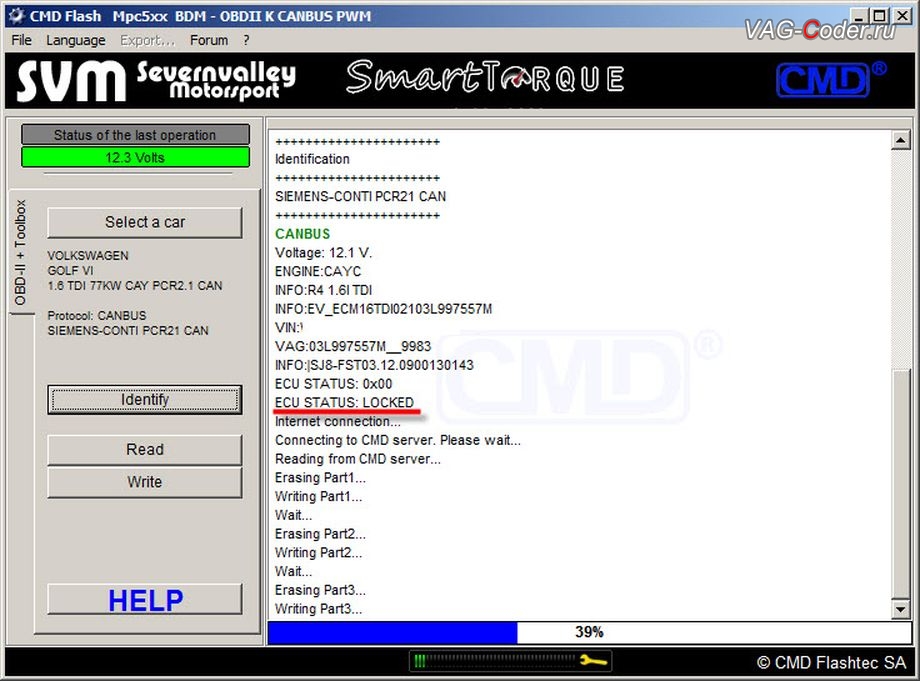Click the Voltage: 12.1 V. log line
This screenshot has height=681, width=920.
pyautogui.click(x=323, y=252)
